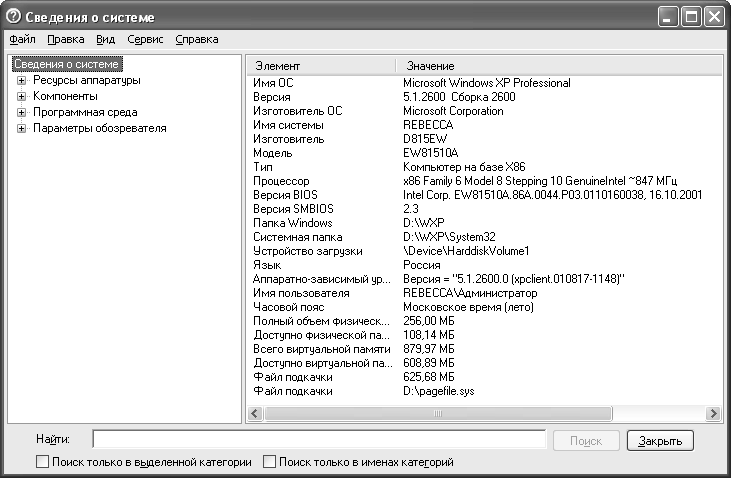Maximize the Сведения о системе window

pyautogui.click(x=691, y=17)
